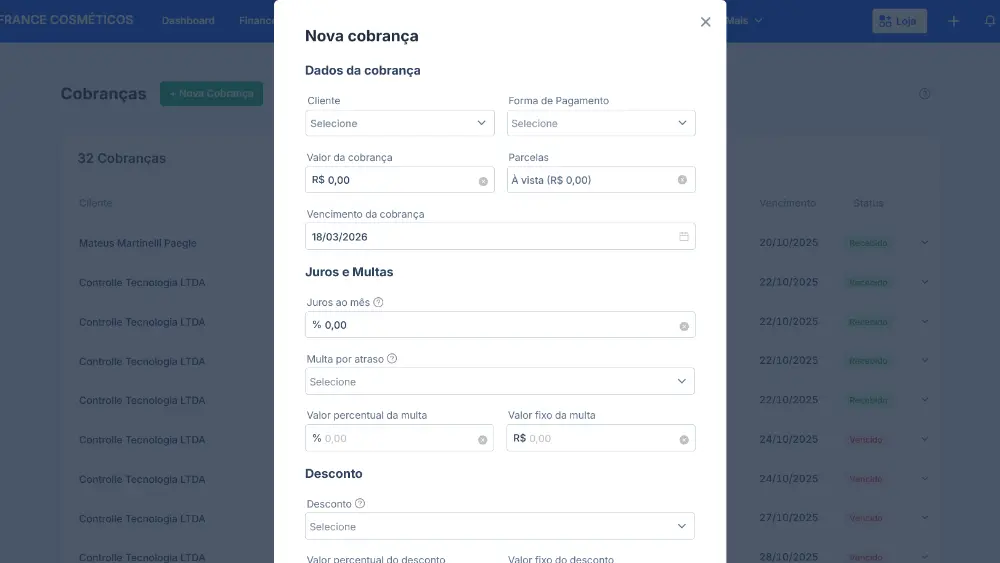The height and width of the screenshot is (563, 1000).
Task: Click the FRANCE COSMÉTICOS brand logo
Action: pyautogui.click(x=66, y=20)
